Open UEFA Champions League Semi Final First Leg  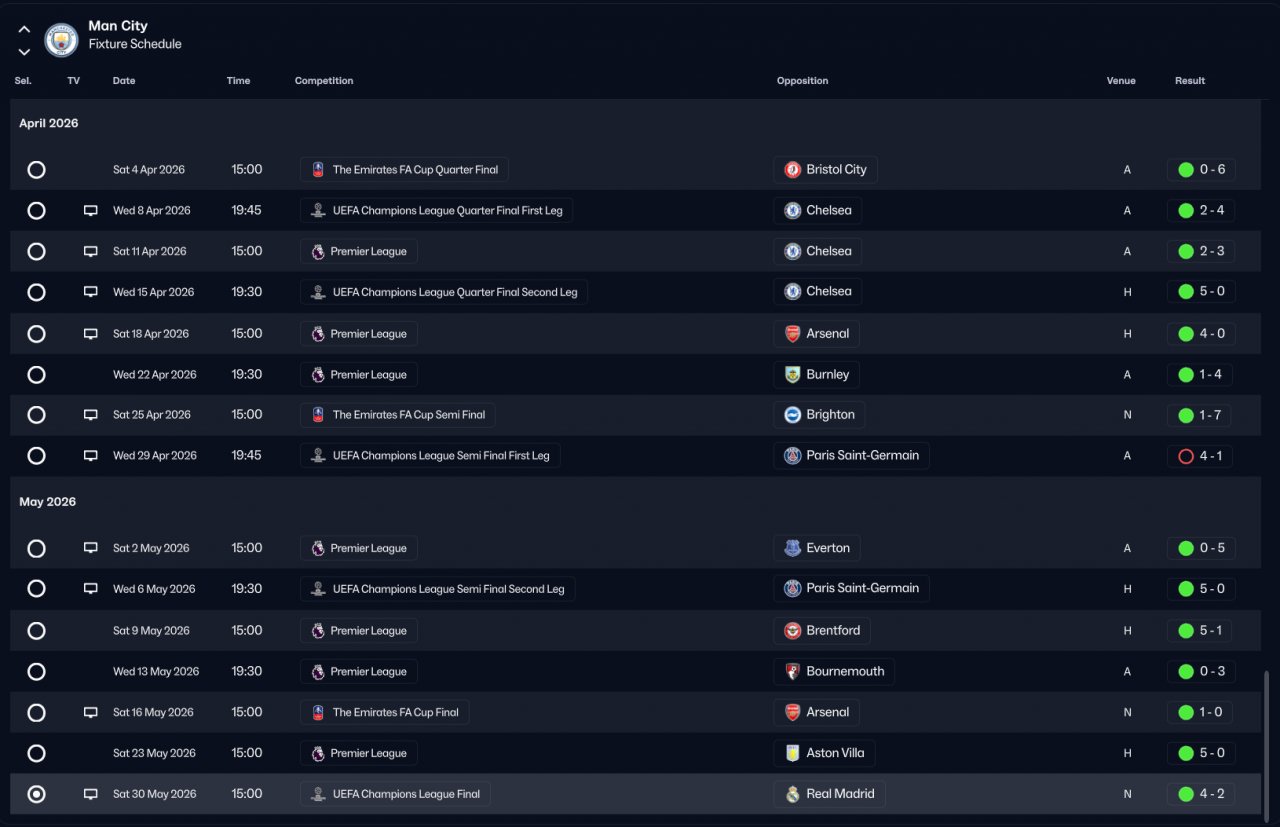pyautogui.click(x=430, y=456)
